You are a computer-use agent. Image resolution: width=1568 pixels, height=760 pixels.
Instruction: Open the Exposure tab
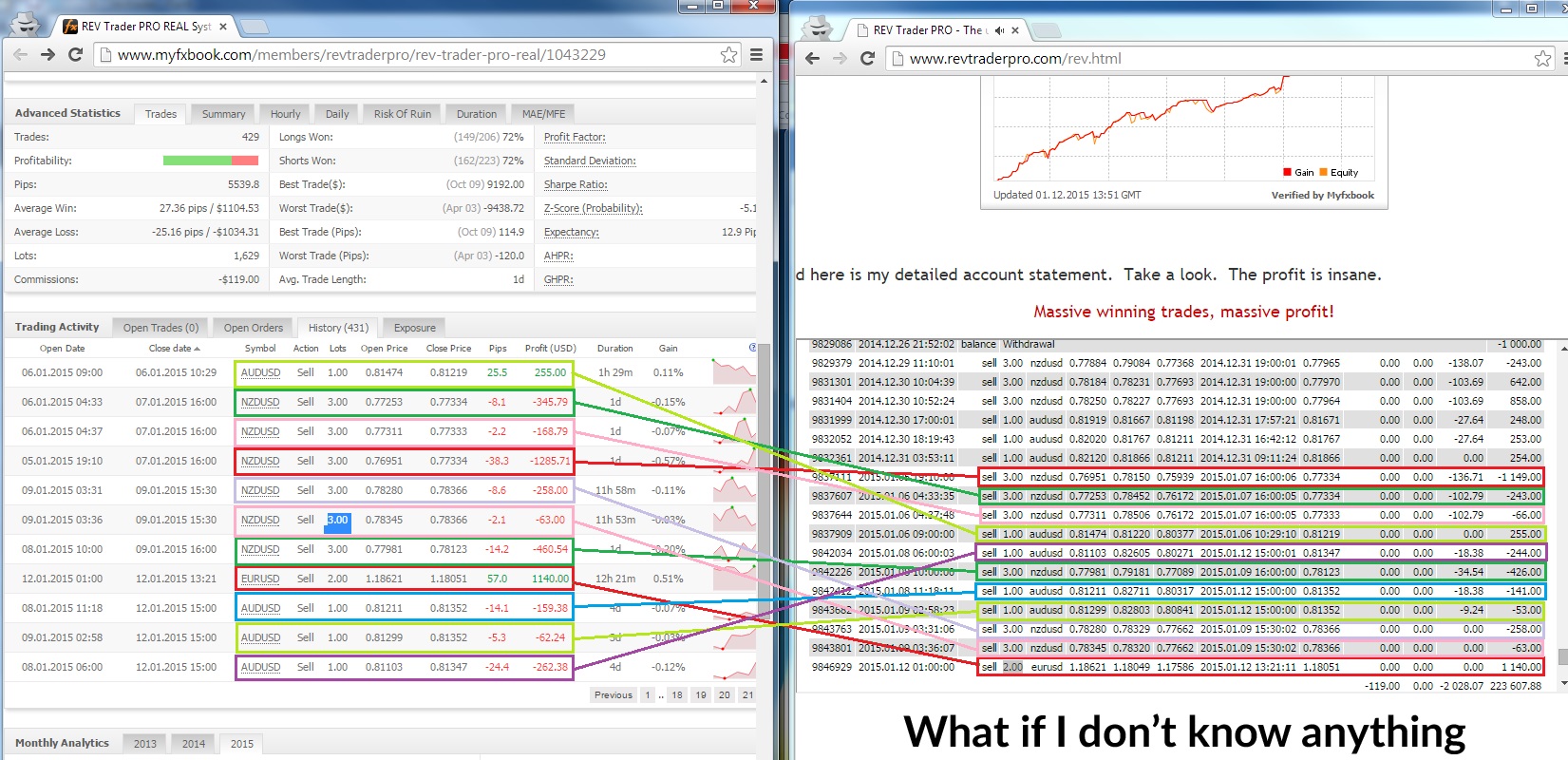tap(415, 327)
